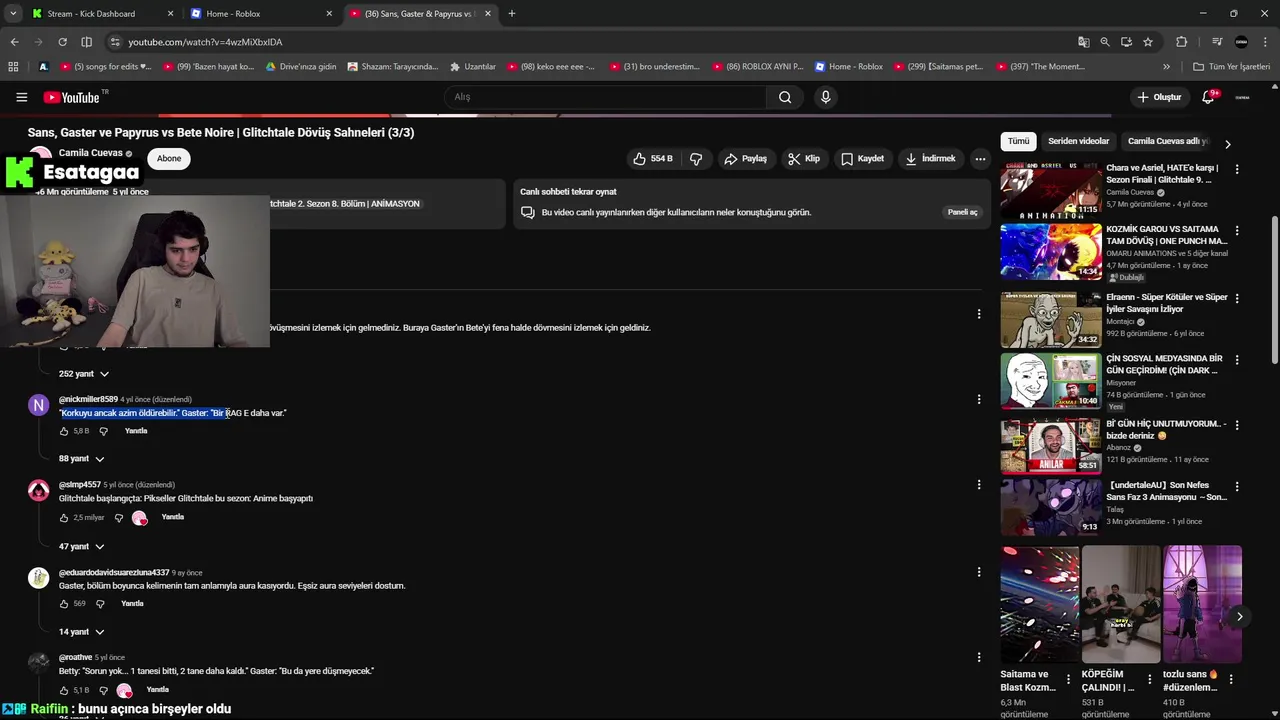Click the search magnifier button
1280x720 pixels.
785,97
